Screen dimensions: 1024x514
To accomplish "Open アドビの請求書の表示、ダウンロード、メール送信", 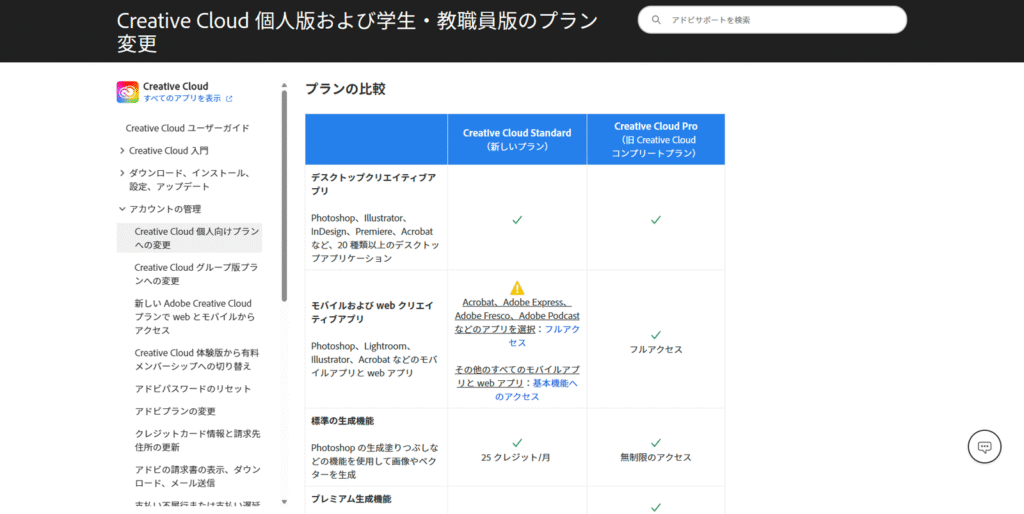I will point(197,476).
